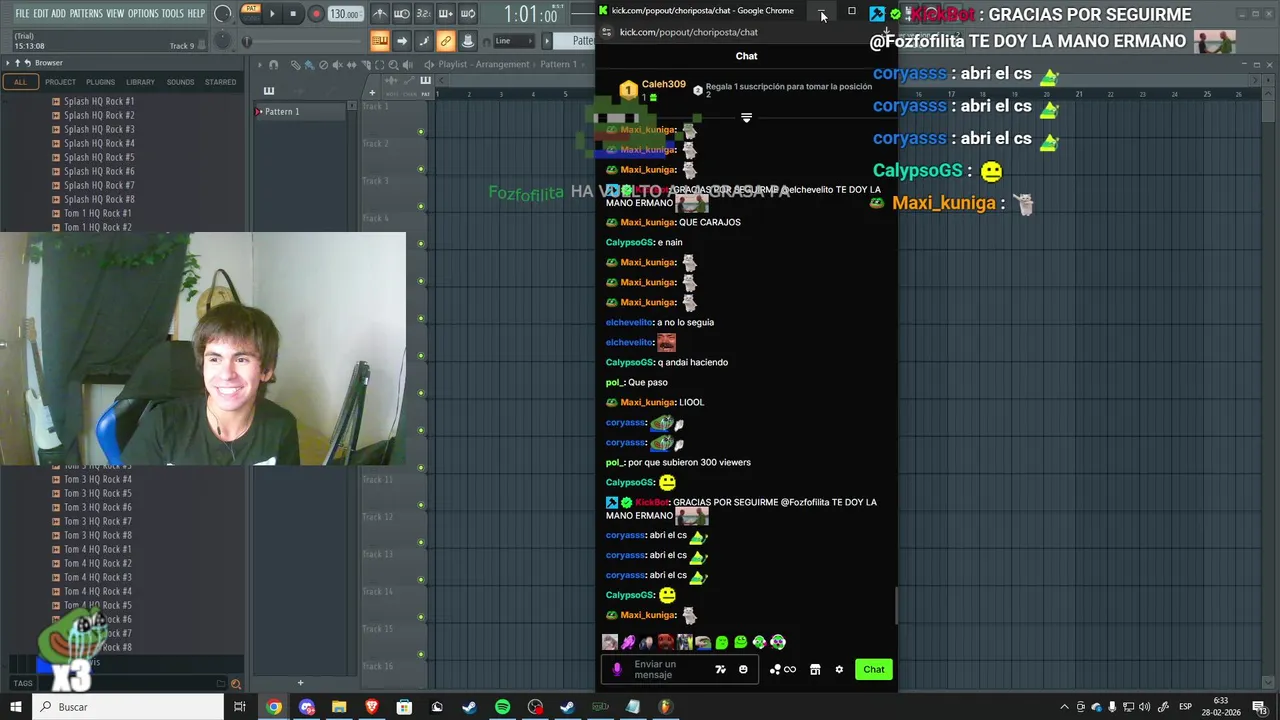
Task: Toggle wait for input before recording
Action: [x=402, y=13]
